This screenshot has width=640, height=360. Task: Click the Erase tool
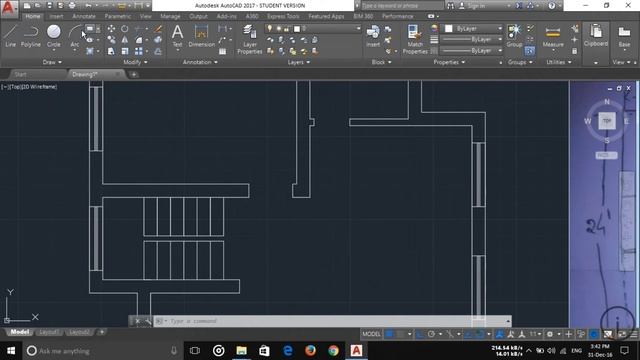pyautogui.click(x=158, y=29)
